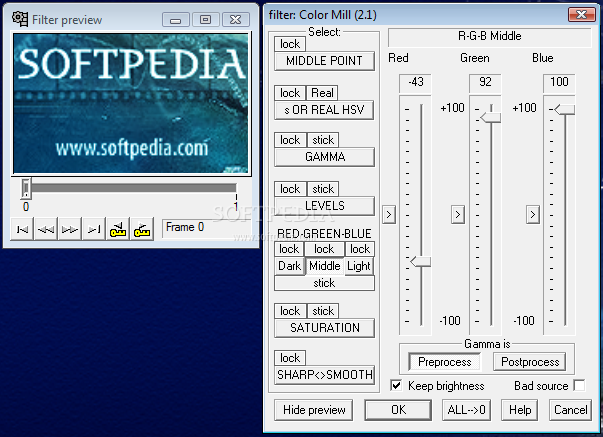This screenshot has width=603, height=437.
Task: Click the Filter preview gear icon
Action: tap(20, 19)
